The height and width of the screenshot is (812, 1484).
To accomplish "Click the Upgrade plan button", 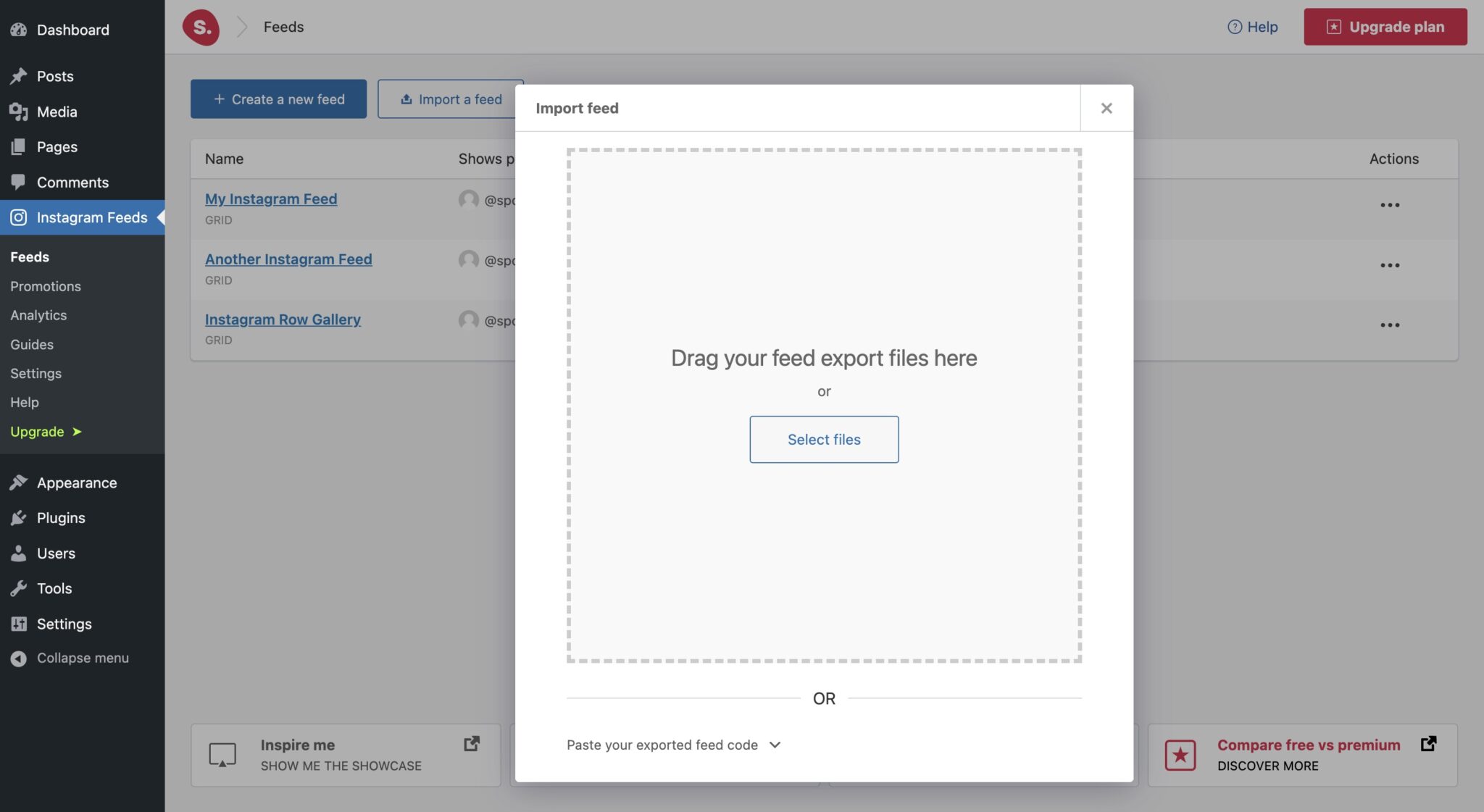I will [1385, 27].
